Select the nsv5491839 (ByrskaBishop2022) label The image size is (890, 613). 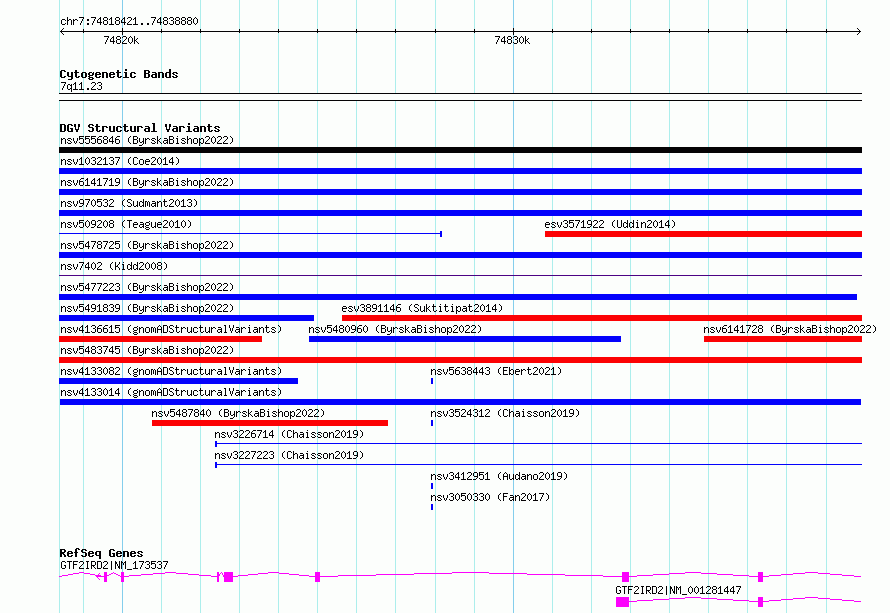point(147,308)
